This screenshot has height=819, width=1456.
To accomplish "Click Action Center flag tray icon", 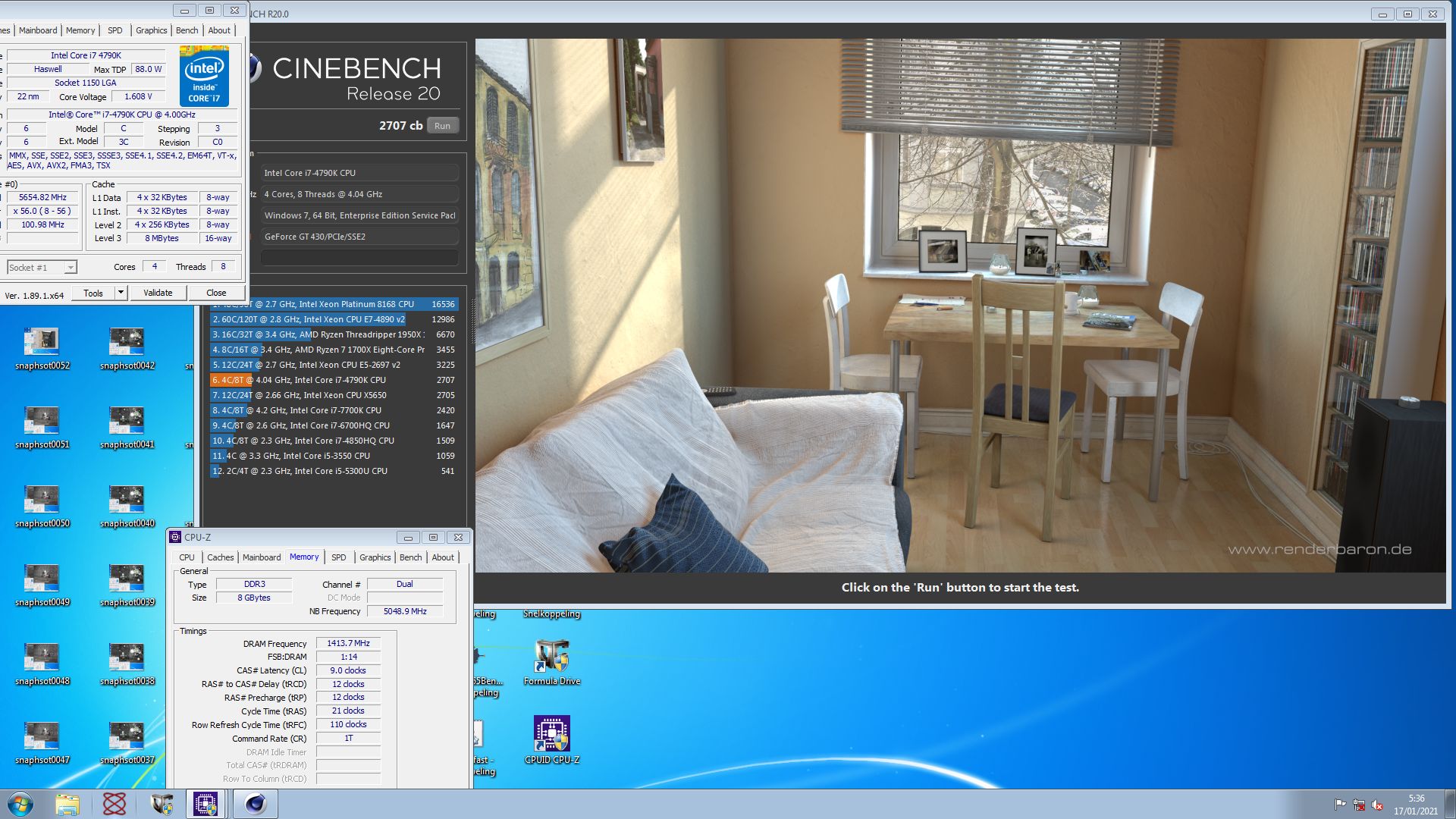I will pyautogui.click(x=1340, y=805).
